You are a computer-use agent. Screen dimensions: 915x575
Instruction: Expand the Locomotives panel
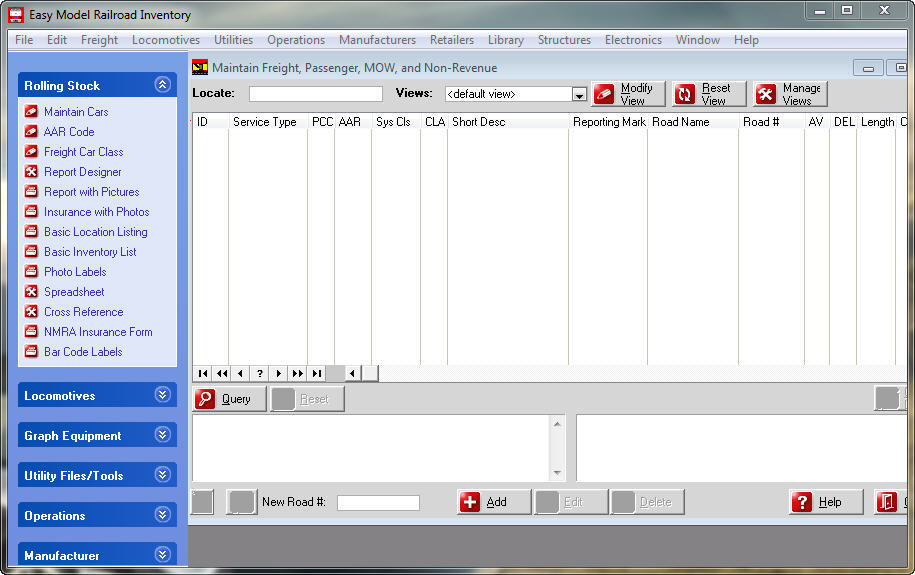point(162,395)
